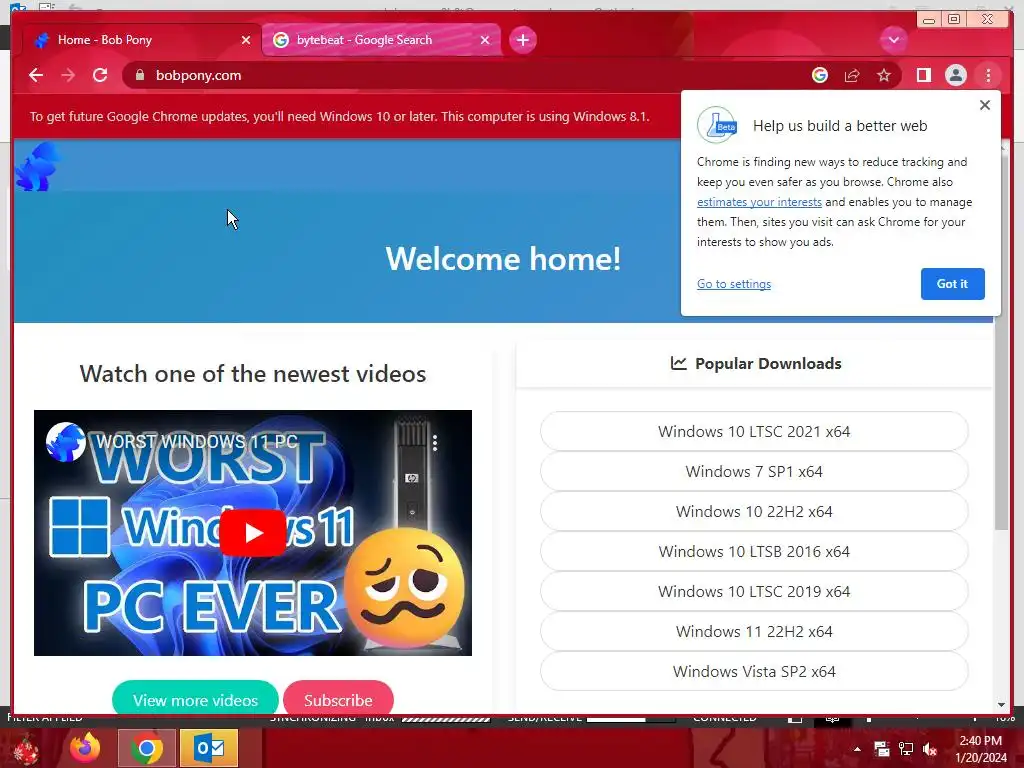Switch to the Home - Bob Pony tab
Image resolution: width=1024 pixels, height=768 pixels.
(141, 40)
